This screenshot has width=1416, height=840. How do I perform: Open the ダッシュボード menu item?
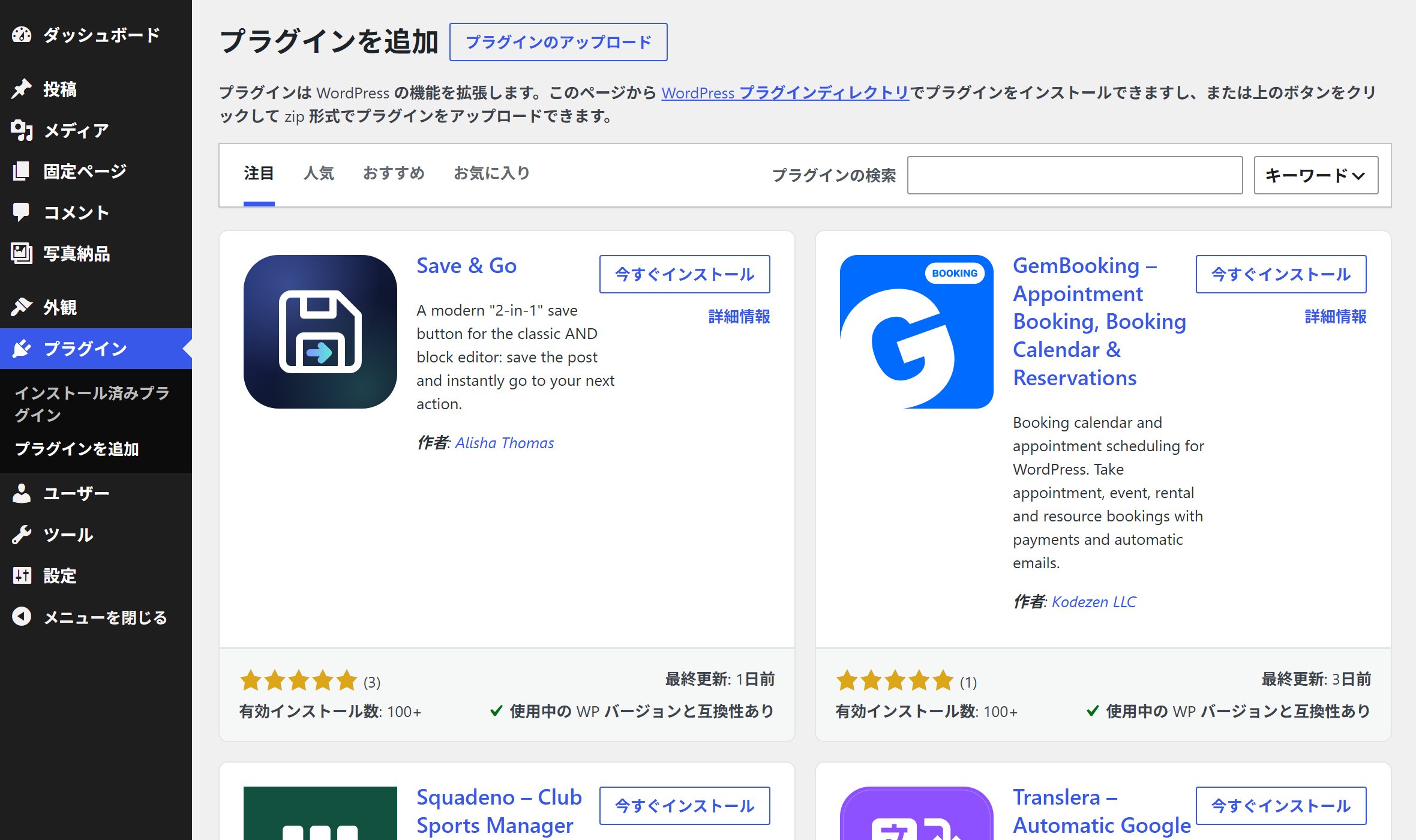pos(96,35)
